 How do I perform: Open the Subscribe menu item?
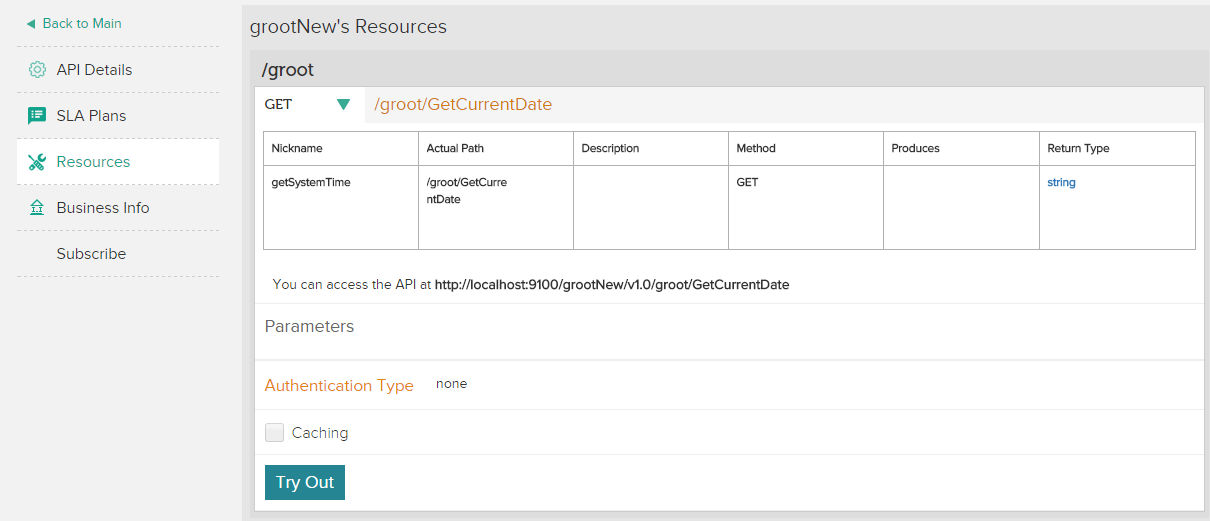[x=91, y=254]
